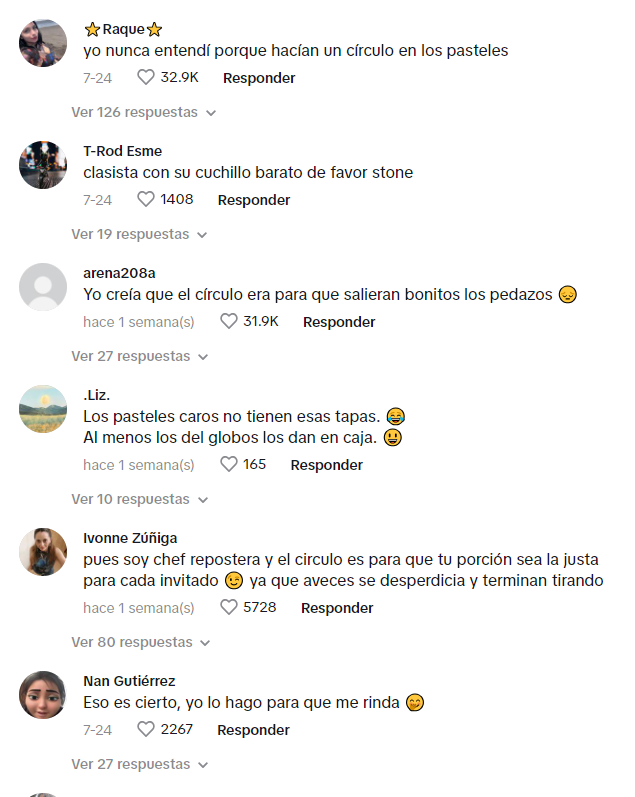Show the 10 replies under .Liz.
Image resolution: width=635 pixels, height=797 pixels.
pyautogui.click(x=140, y=500)
